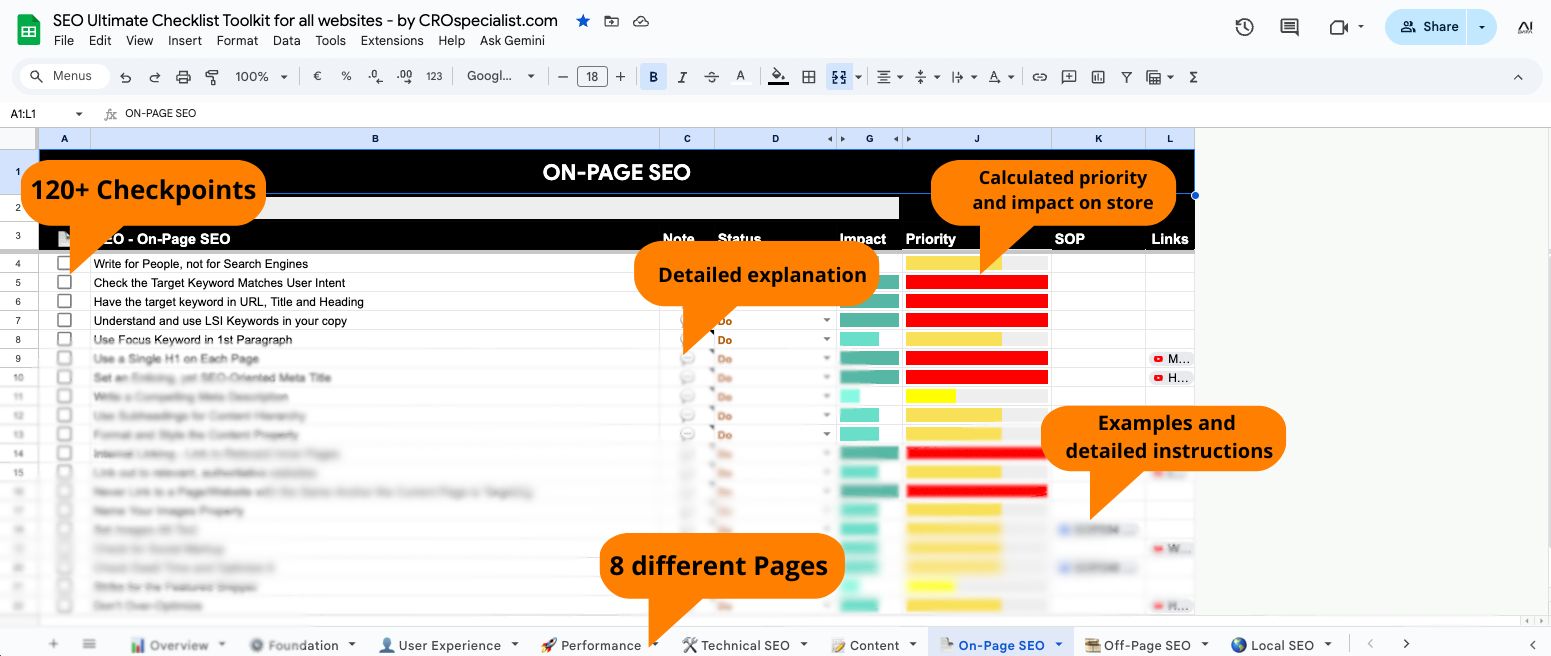Expand the font family dropdown
This screenshot has height=656, width=1551.
(x=501, y=77)
